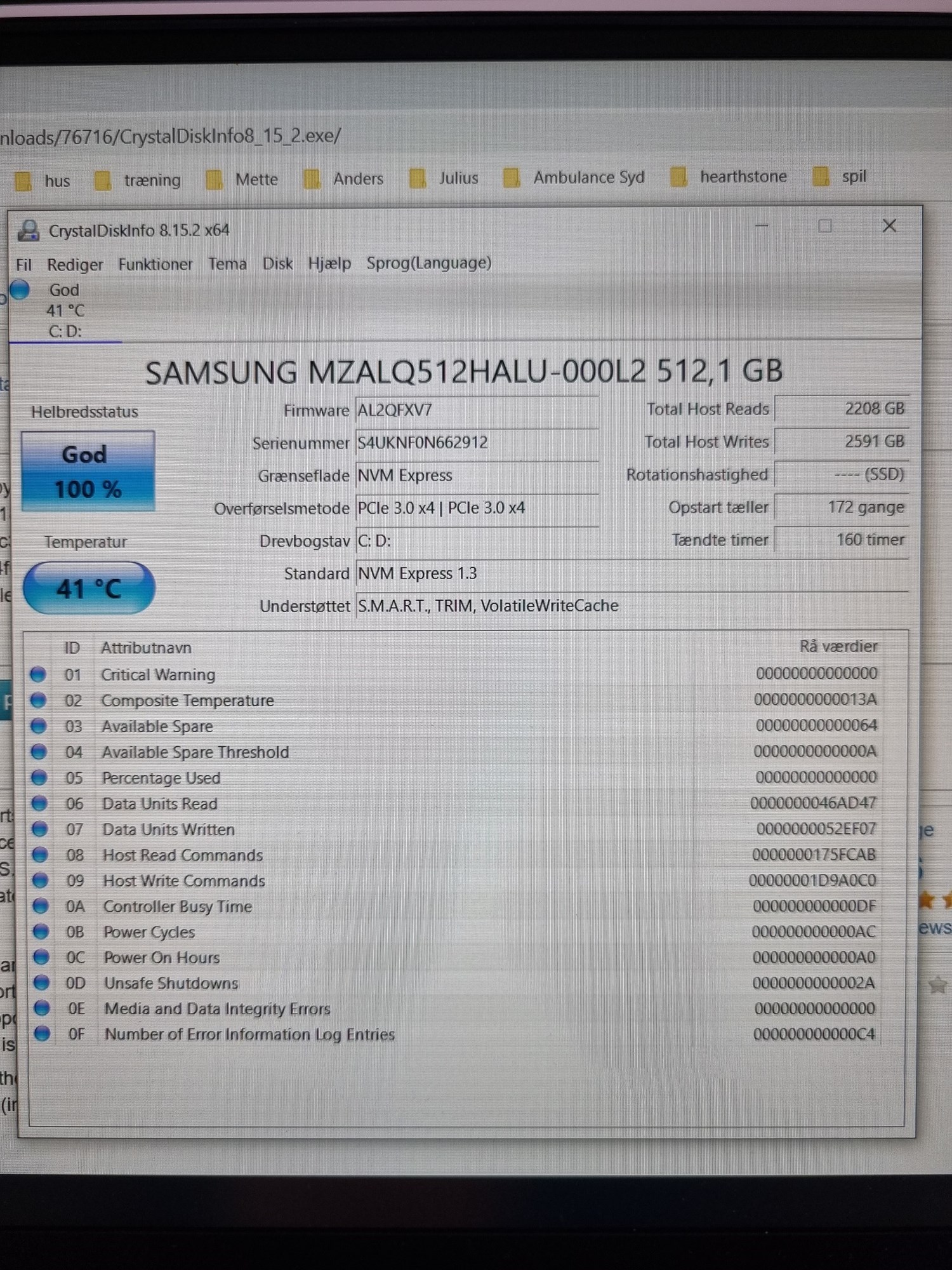Click status dot for Controller Busy Time
This screenshot has width=952, height=1270.
[x=41, y=906]
